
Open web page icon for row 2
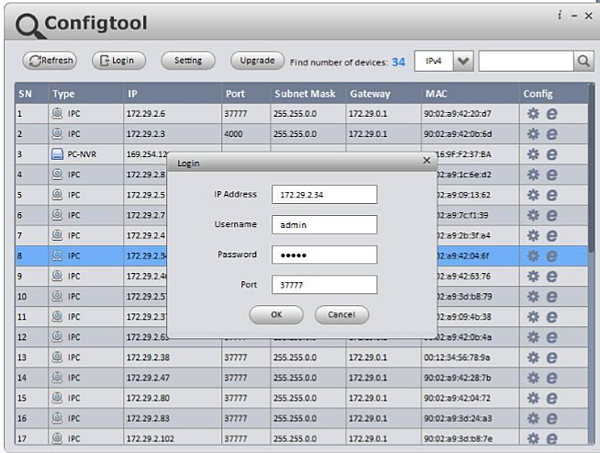pyautogui.click(x=551, y=134)
